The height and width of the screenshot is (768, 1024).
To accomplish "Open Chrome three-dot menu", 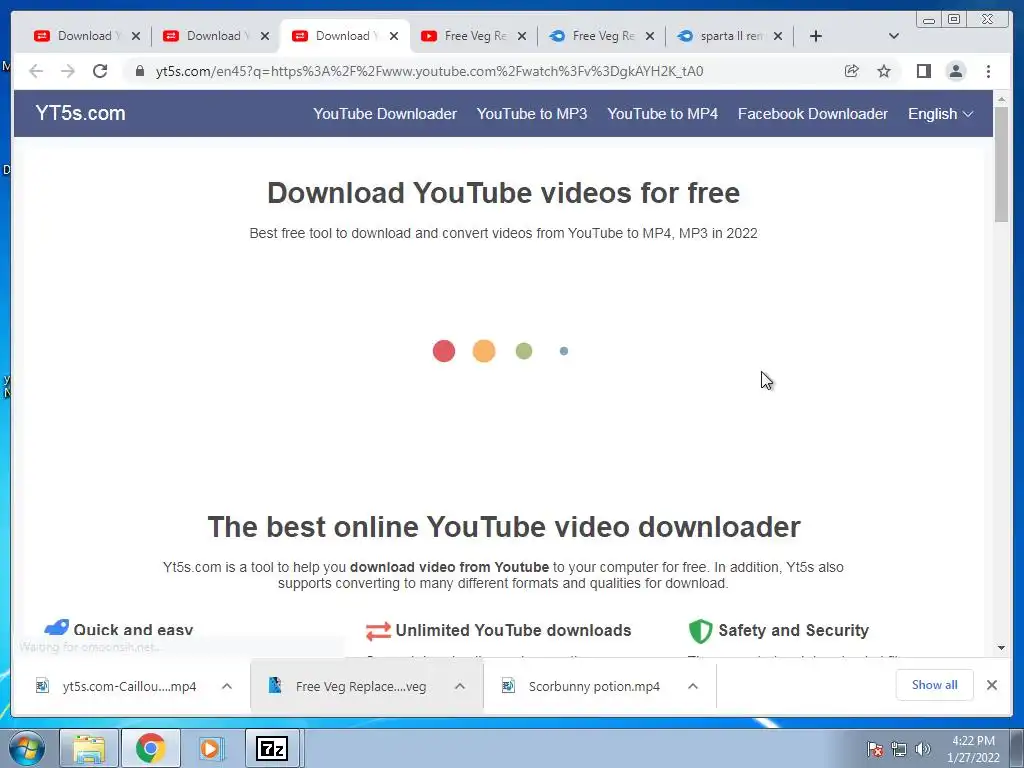I will pos(988,71).
